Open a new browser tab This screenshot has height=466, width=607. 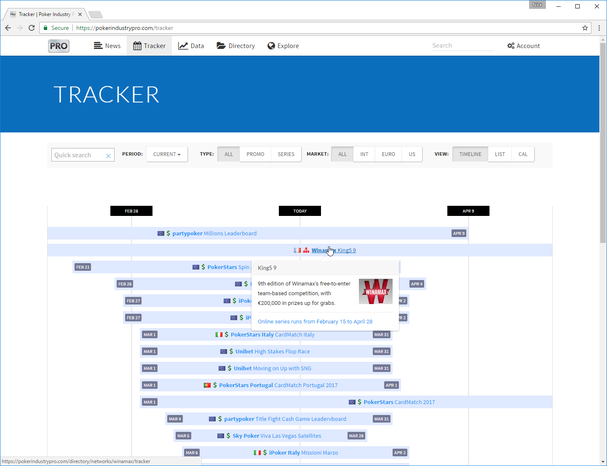(95, 15)
